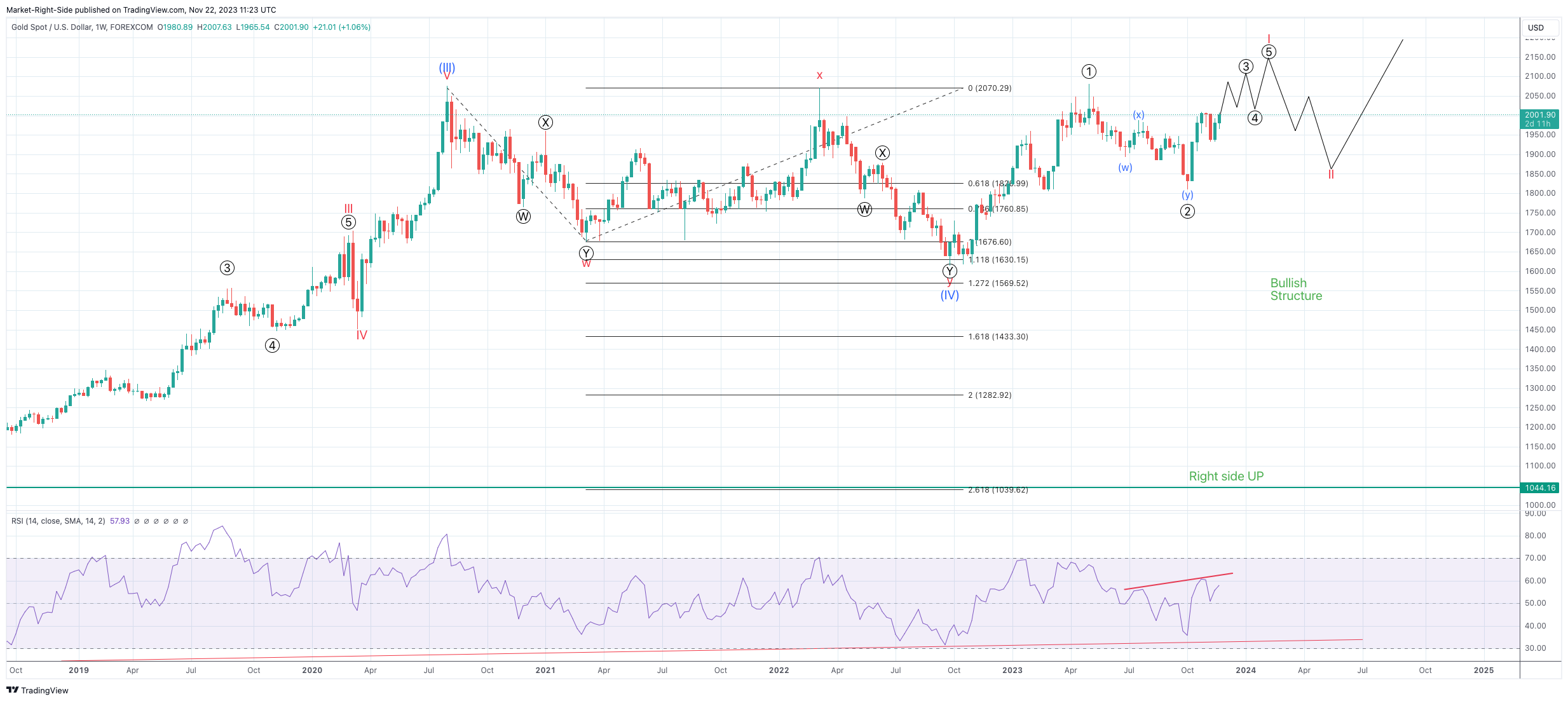Click Fibonacci level label 0.618 (1826.99)
The height and width of the screenshot is (701, 1568).
[x=998, y=184]
